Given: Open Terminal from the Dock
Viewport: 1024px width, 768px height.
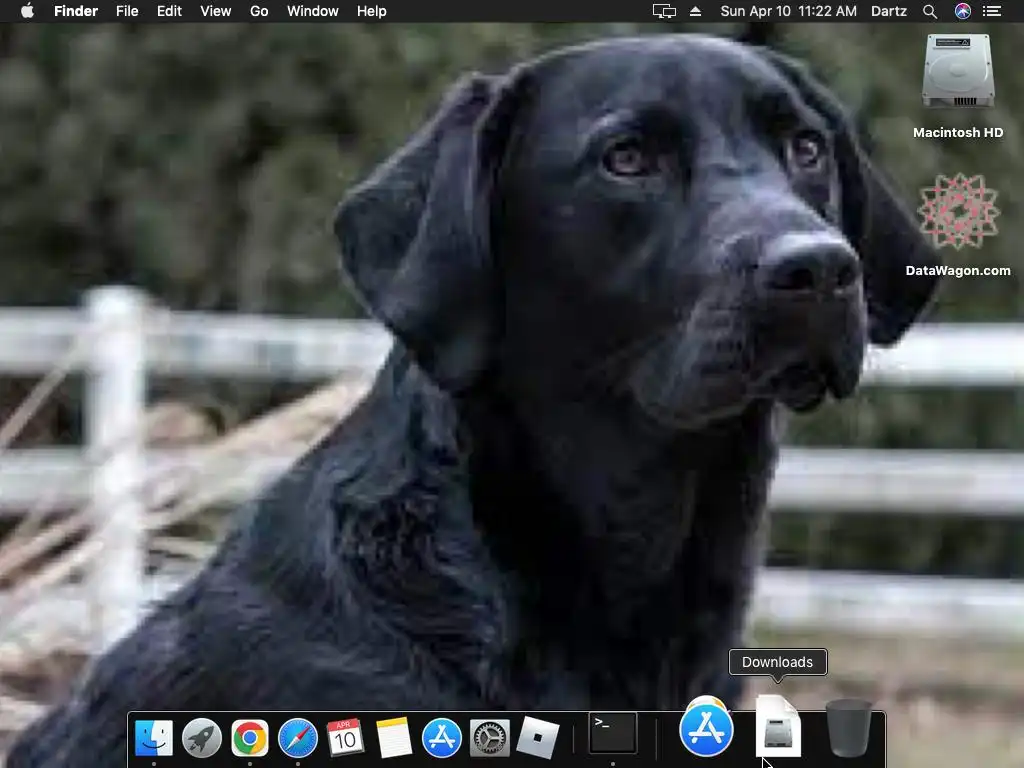Looking at the screenshot, I should click(x=613, y=733).
